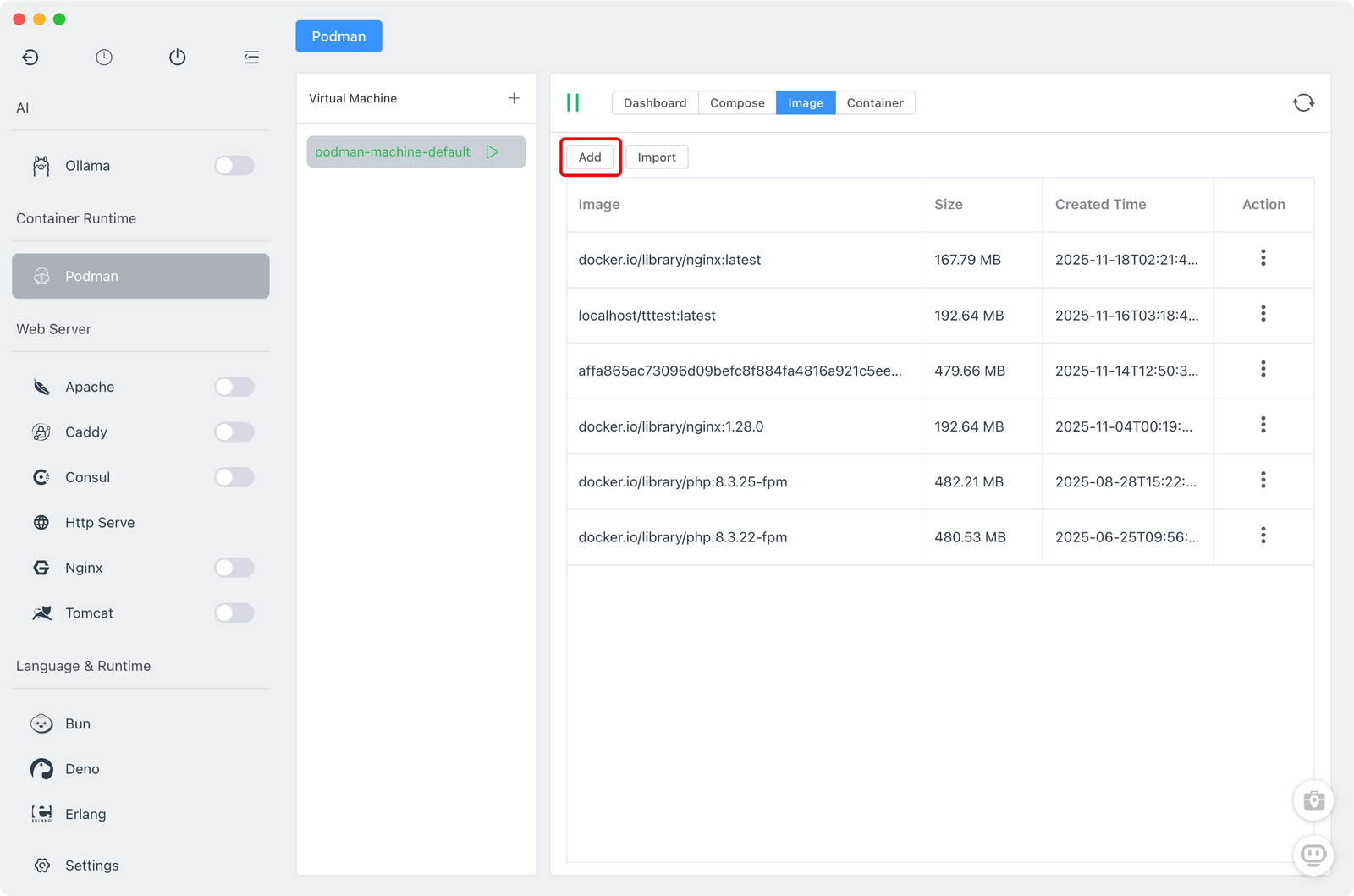Click the green pause icon beside Dashboard

[x=573, y=103]
